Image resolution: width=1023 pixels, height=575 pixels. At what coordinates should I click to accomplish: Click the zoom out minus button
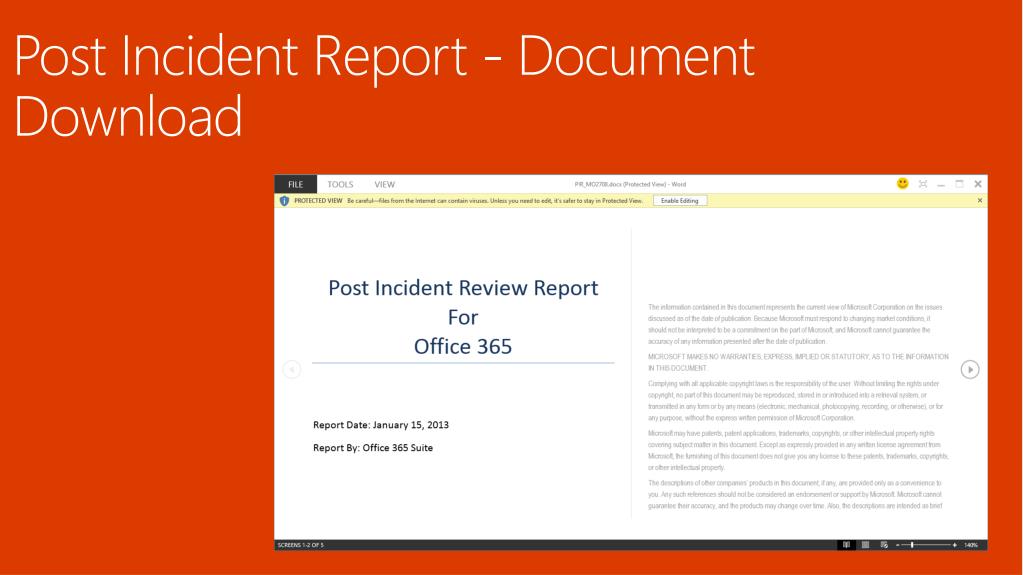pyautogui.click(x=898, y=544)
